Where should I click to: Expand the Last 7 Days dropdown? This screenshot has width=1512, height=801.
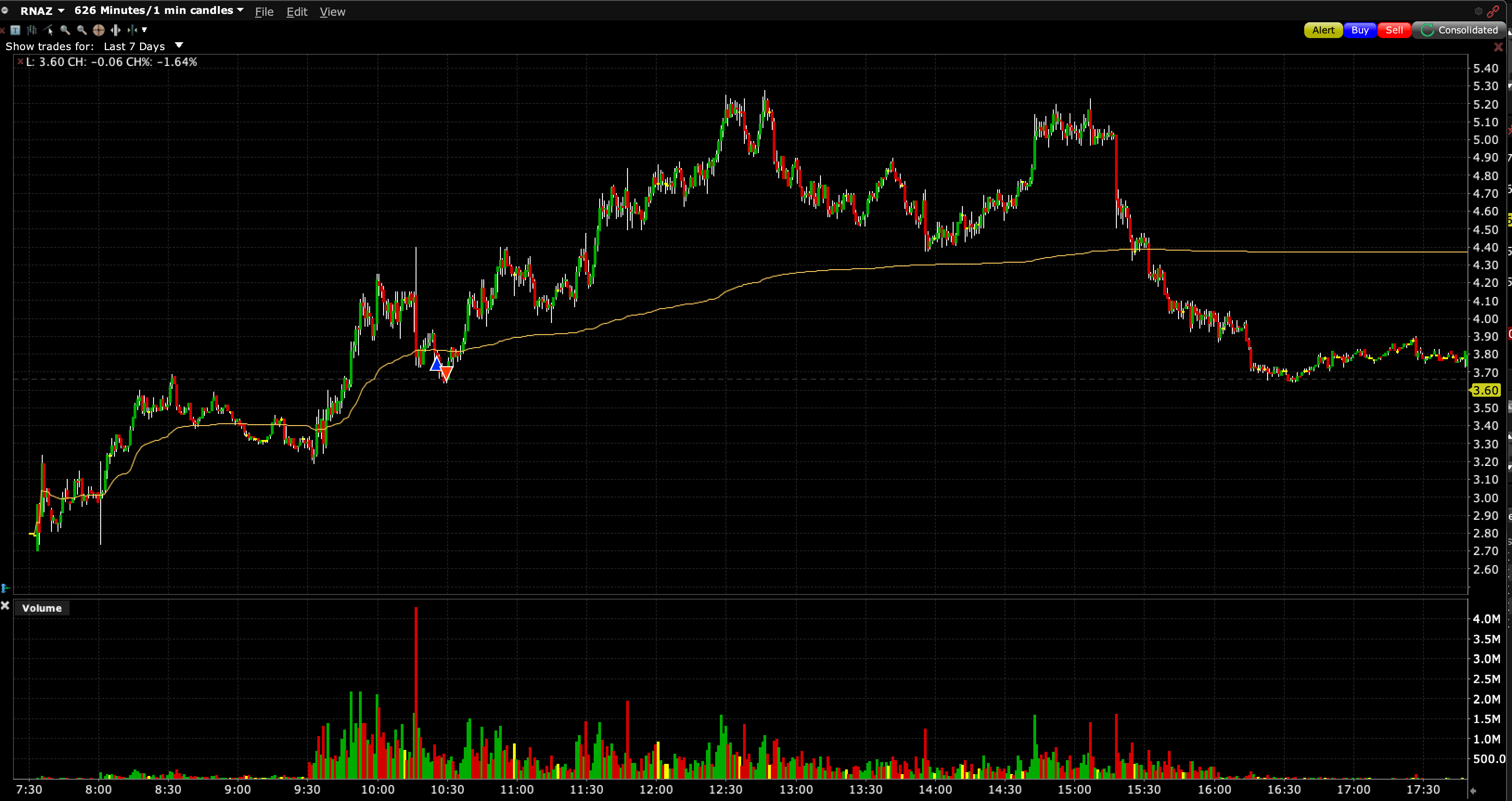tap(179, 45)
